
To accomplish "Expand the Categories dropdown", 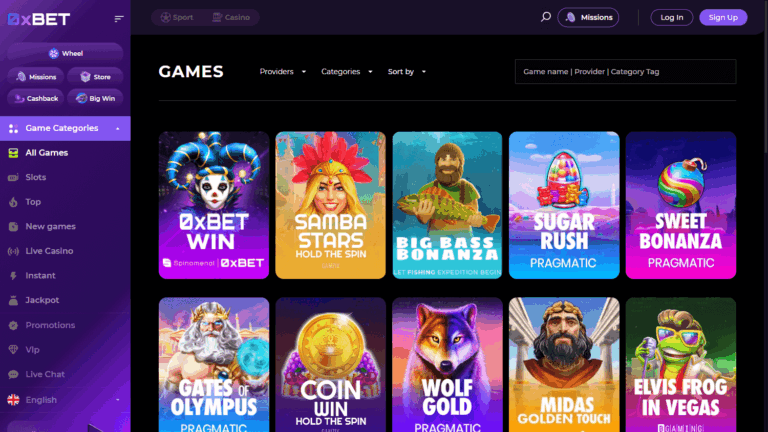I will pyautogui.click(x=347, y=72).
